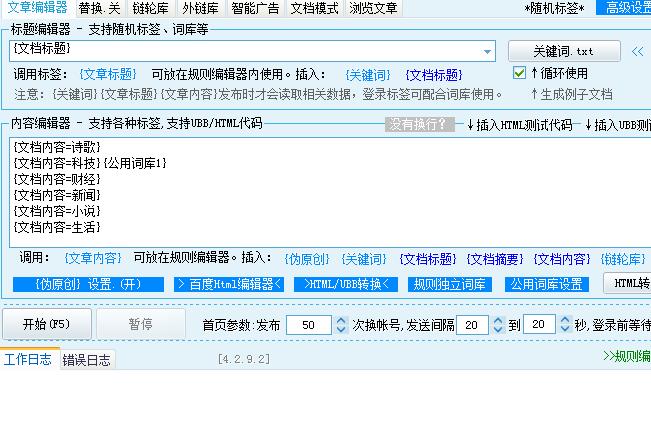Viewport: 651px width, 439px height.
Task: Click the 开始(F5) button
Action: tap(48, 324)
